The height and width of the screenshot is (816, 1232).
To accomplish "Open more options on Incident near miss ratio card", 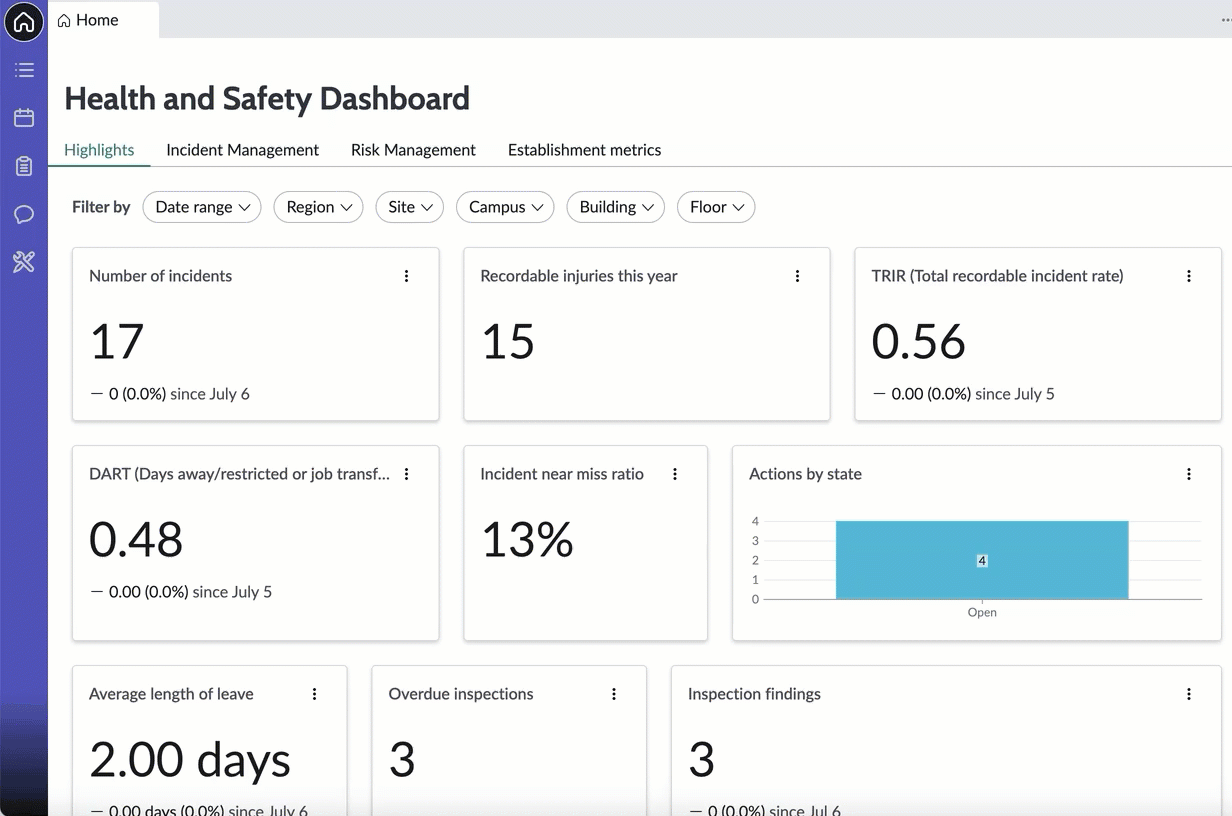I will pyautogui.click(x=675, y=474).
